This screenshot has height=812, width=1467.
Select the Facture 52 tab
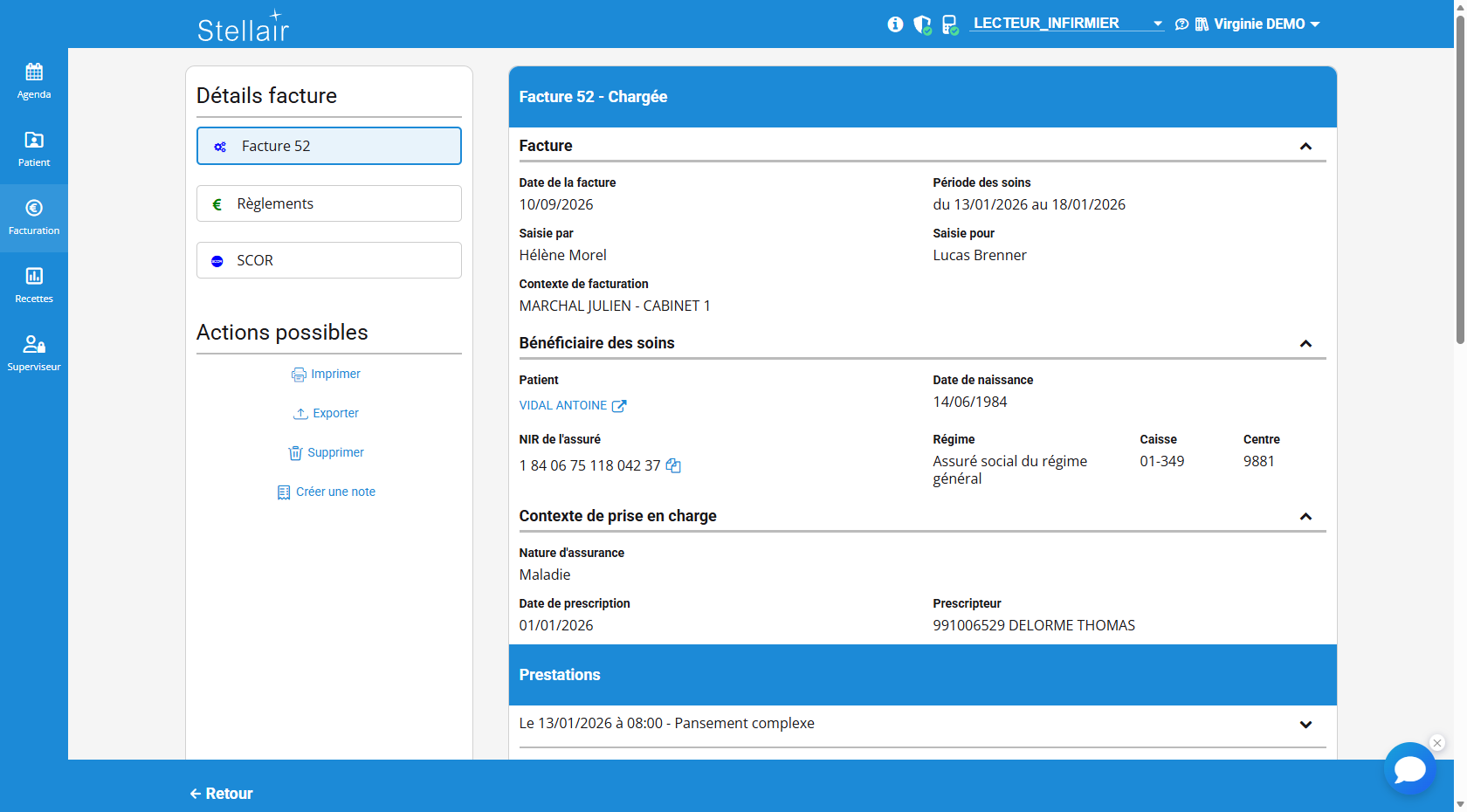pos(329,146)
